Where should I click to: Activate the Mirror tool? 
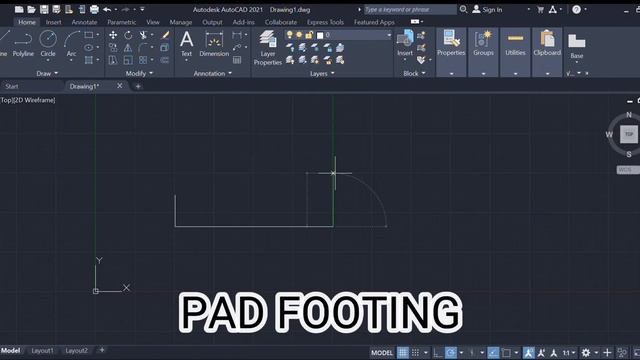[128, 48]
